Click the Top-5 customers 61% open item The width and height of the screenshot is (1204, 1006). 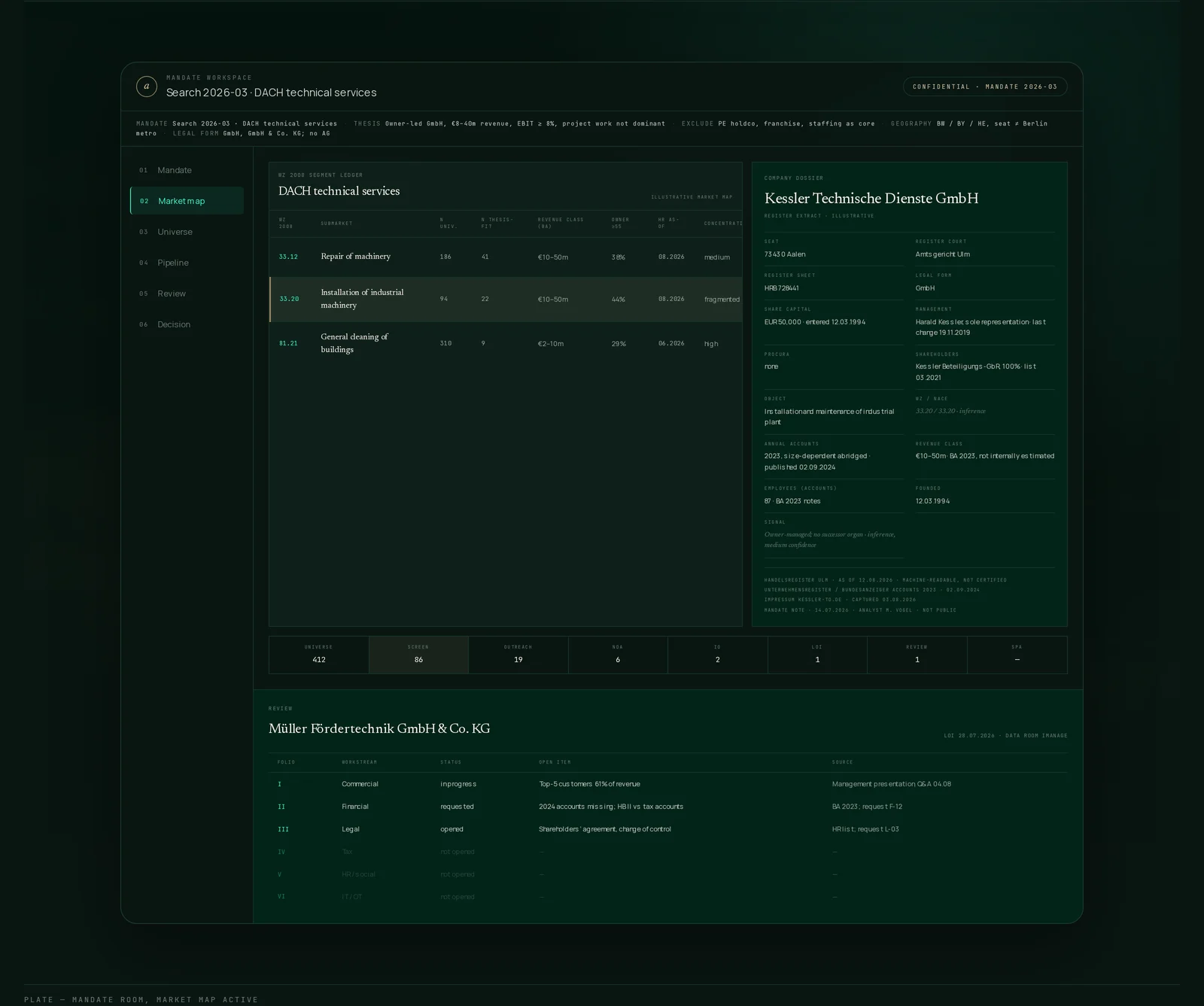pos(589,784)
